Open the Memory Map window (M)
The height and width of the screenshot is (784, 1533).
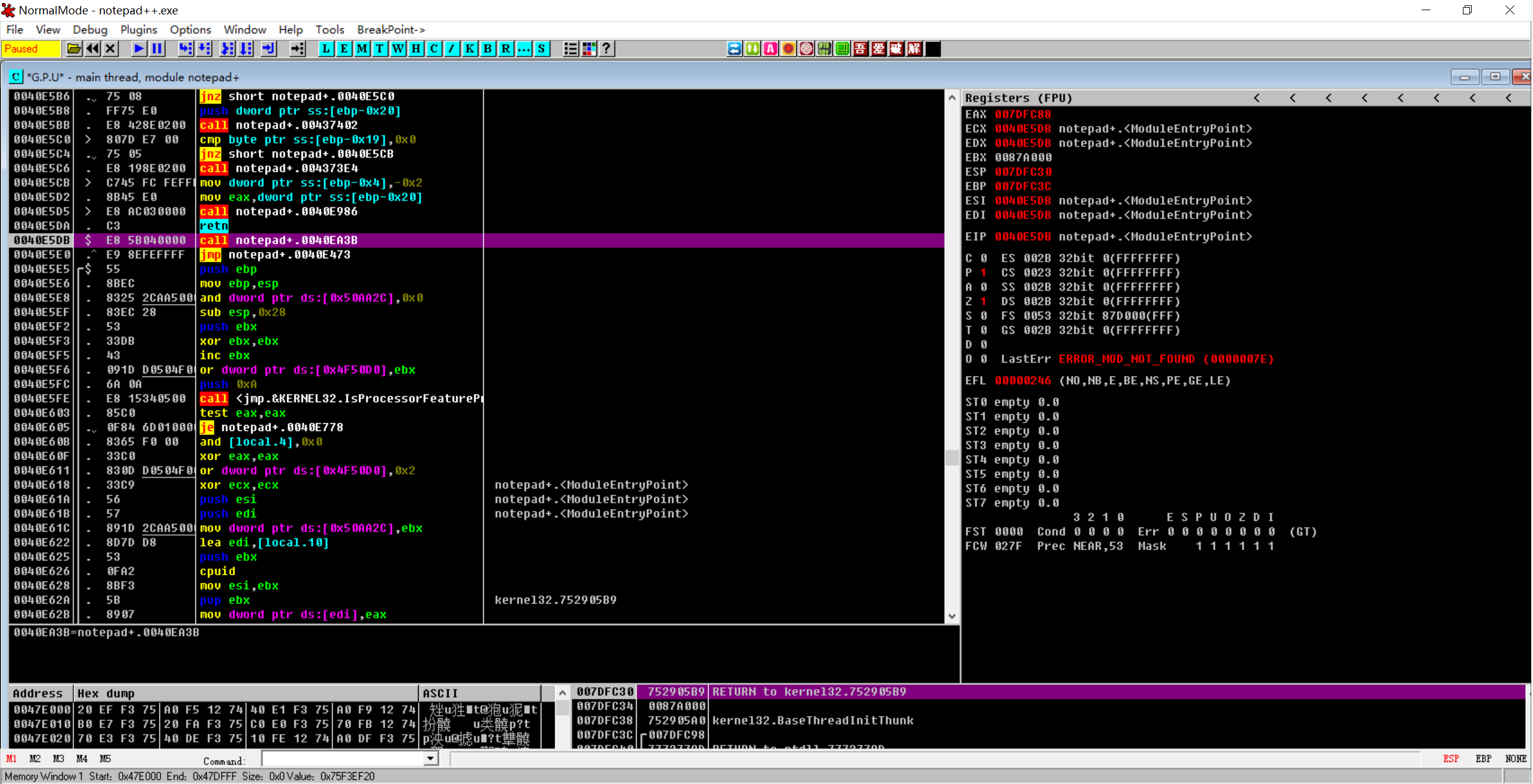click(x=362, y=49)
